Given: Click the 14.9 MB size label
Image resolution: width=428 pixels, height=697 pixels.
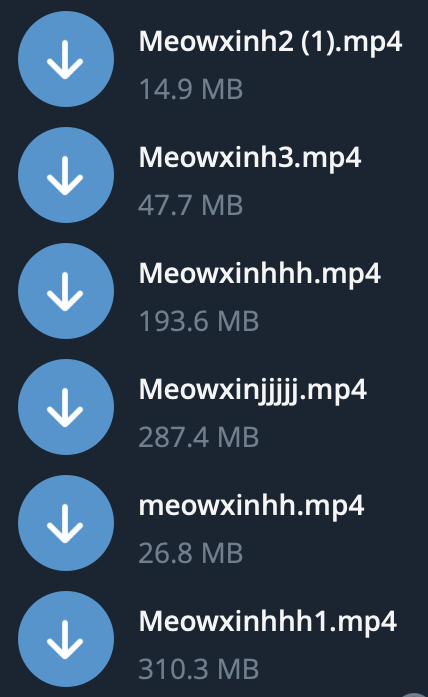Looking at the screenshot, I should tap(191, 89).
